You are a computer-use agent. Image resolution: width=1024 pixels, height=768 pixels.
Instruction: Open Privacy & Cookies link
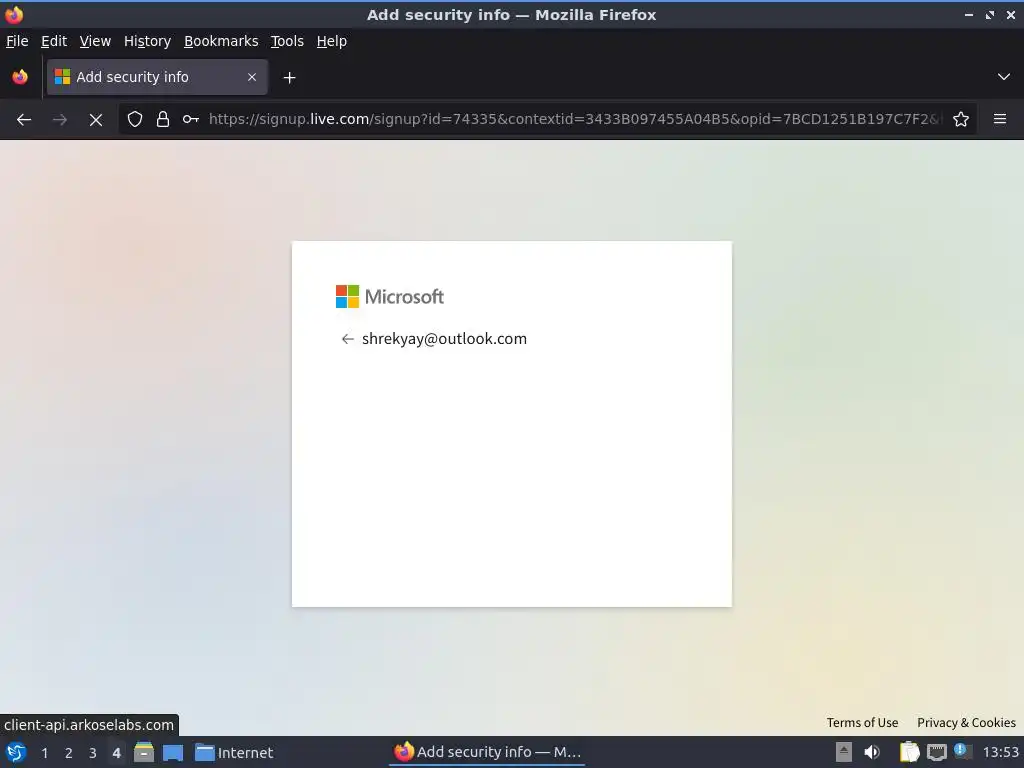[966, 722]
